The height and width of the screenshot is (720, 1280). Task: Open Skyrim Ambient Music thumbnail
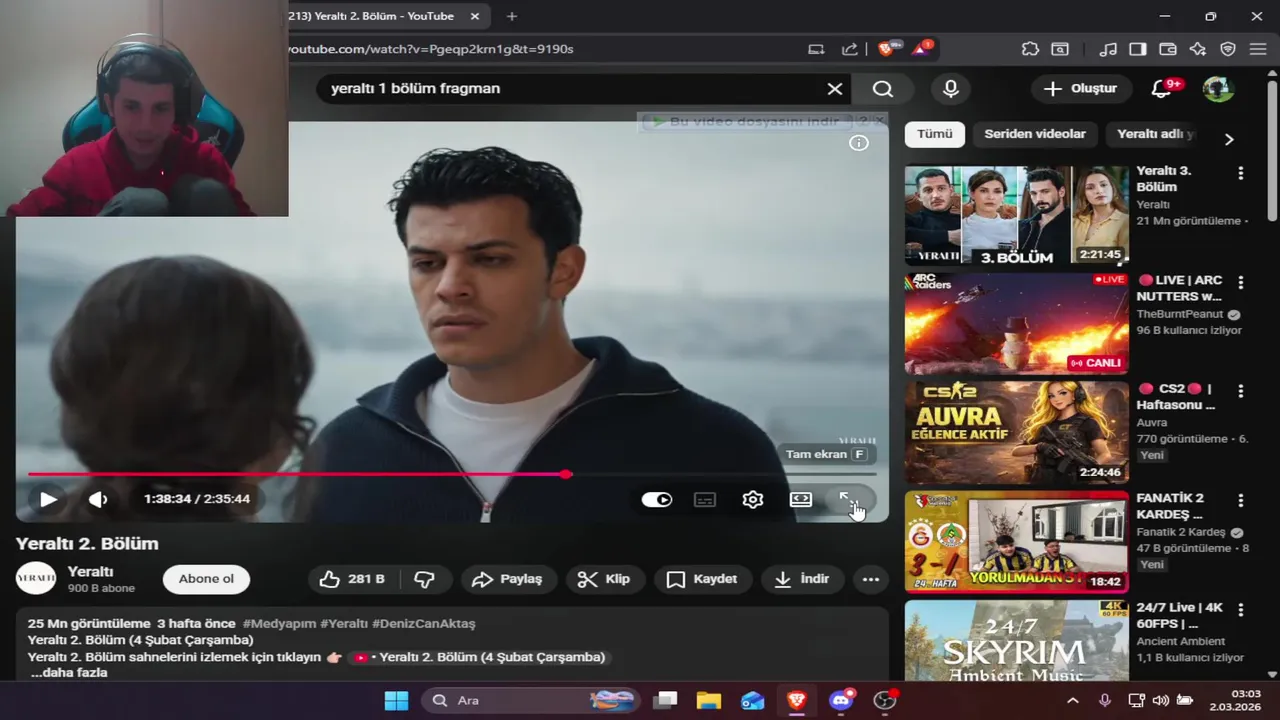click(x=1016, y=641)
